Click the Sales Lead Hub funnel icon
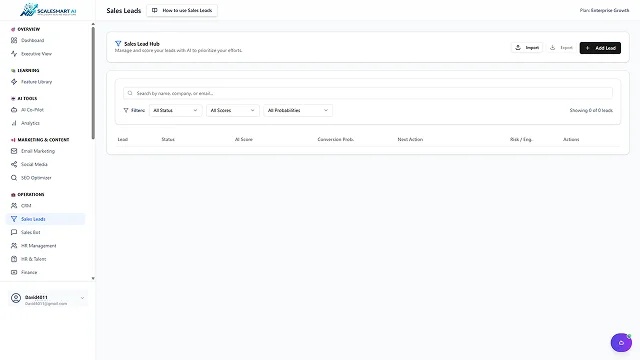 pos(118,44)
